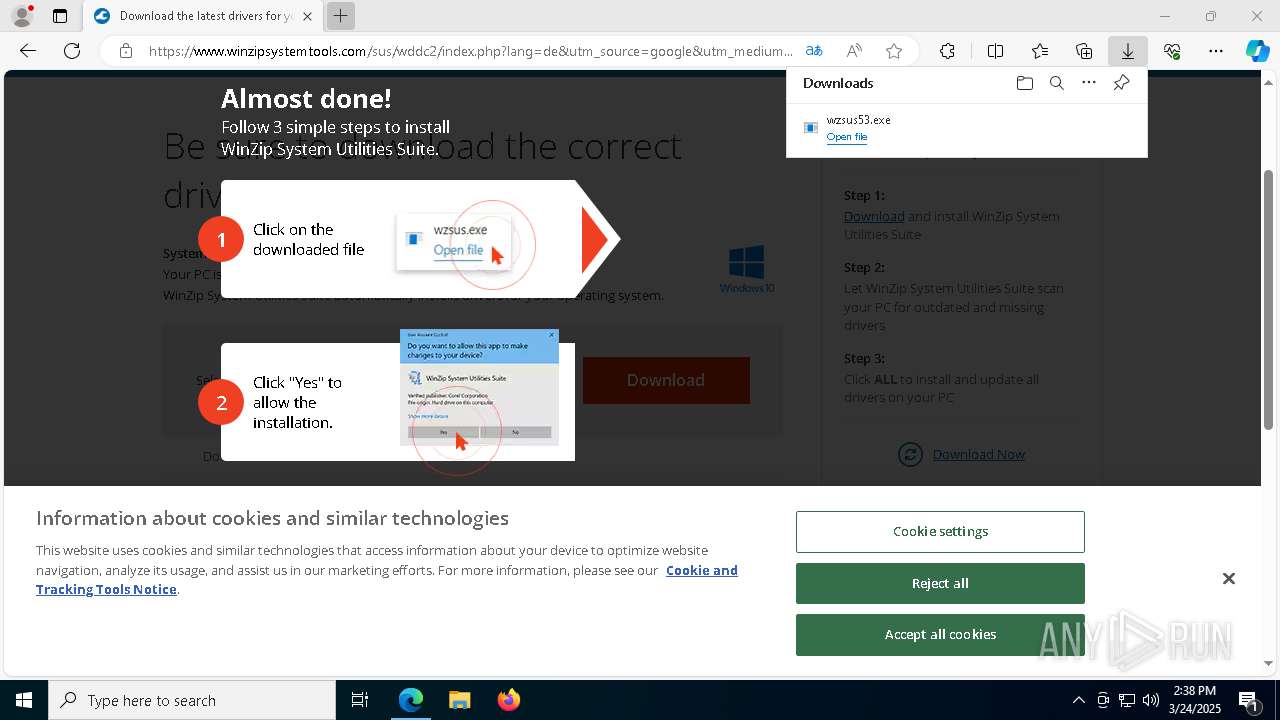Launch Firefox from taskbar

[x=508, y=700]
